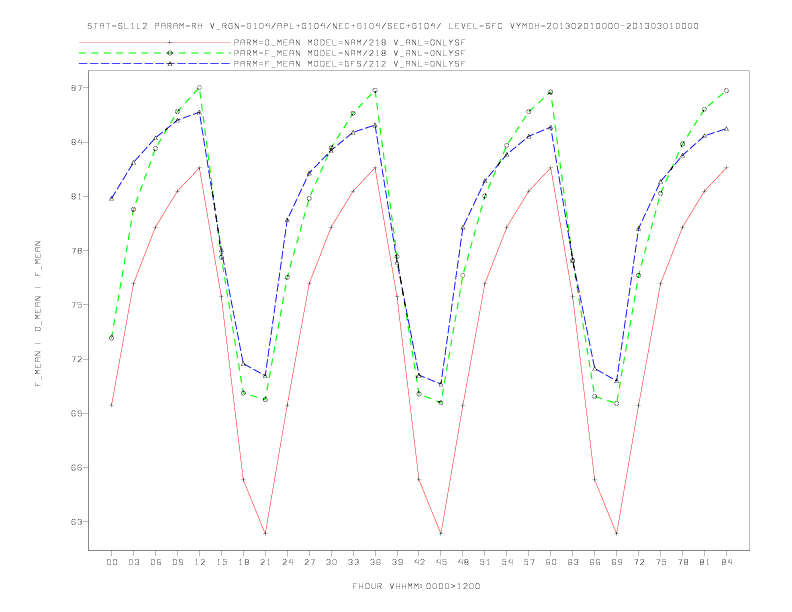Click x-axis tick label 06
The height and width of the screenshot is (612, 792).
[x=156, y=562]
